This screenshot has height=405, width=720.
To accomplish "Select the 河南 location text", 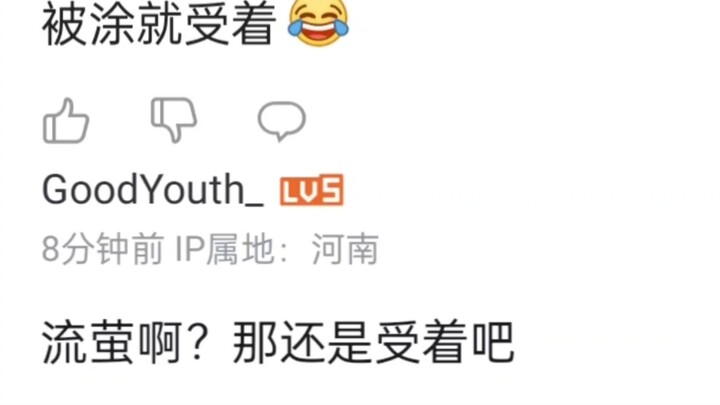I will [x=345, y=249].
